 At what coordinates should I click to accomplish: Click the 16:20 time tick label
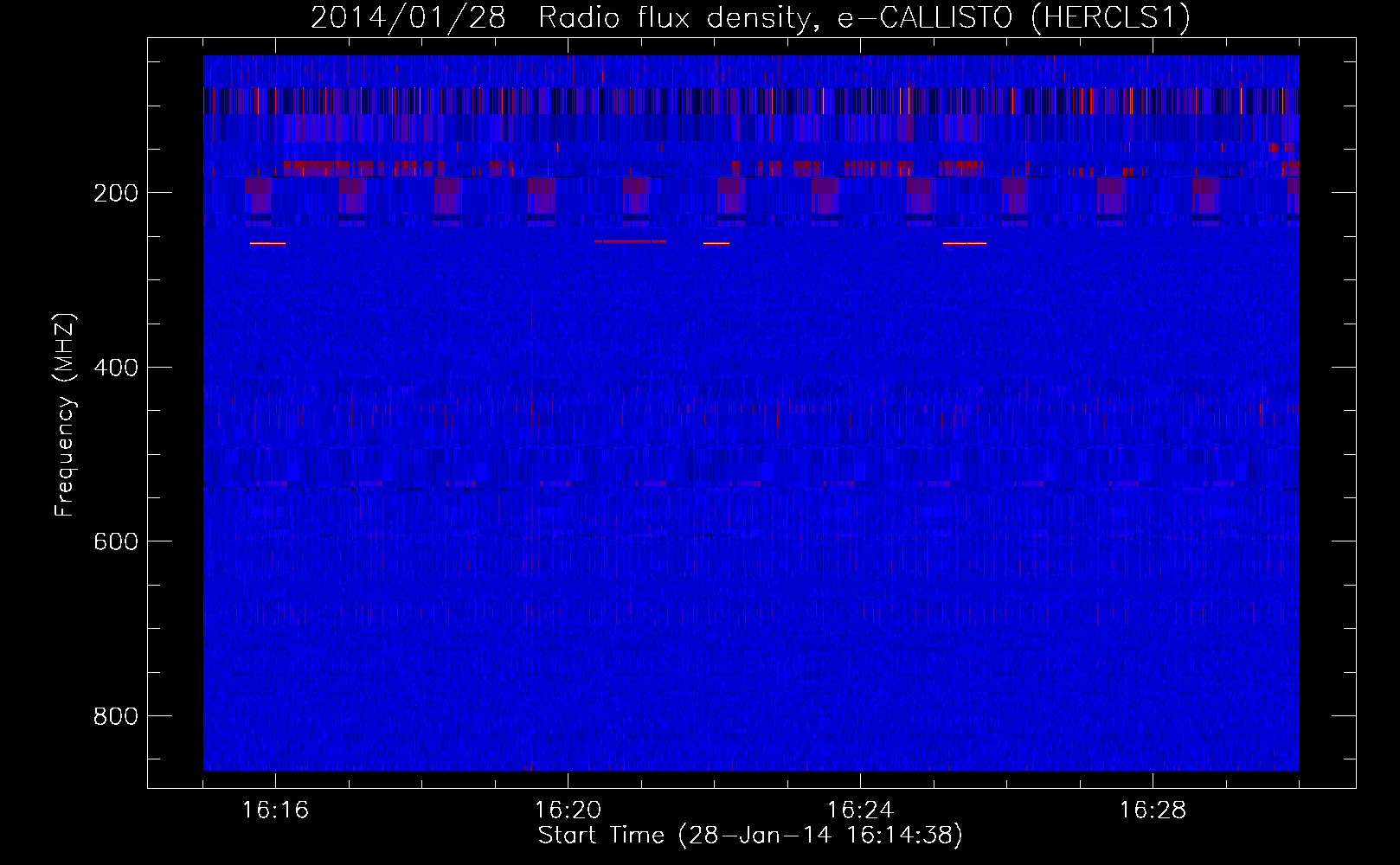568,811
